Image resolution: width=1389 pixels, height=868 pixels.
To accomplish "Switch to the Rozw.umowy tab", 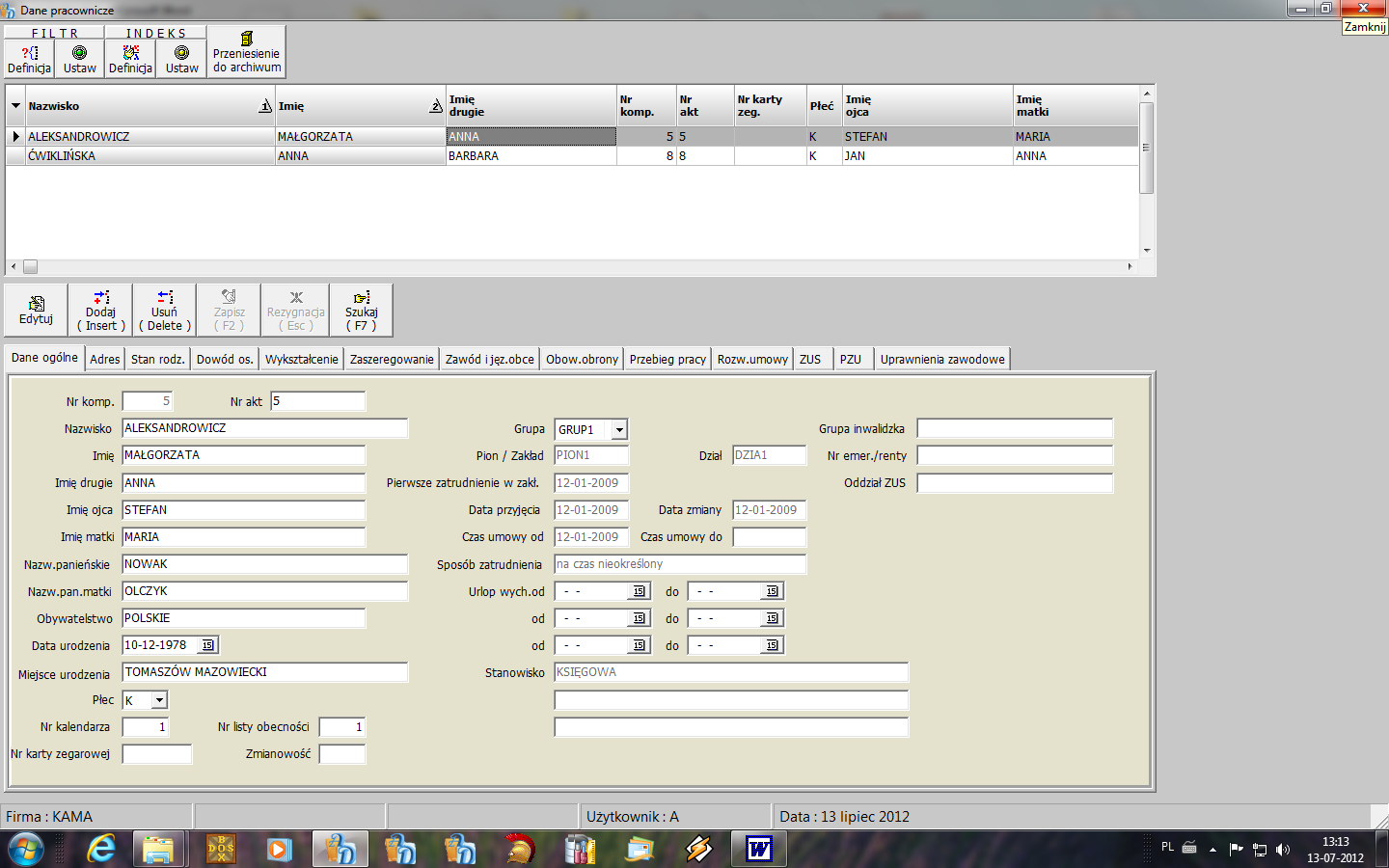I will 753,359.
